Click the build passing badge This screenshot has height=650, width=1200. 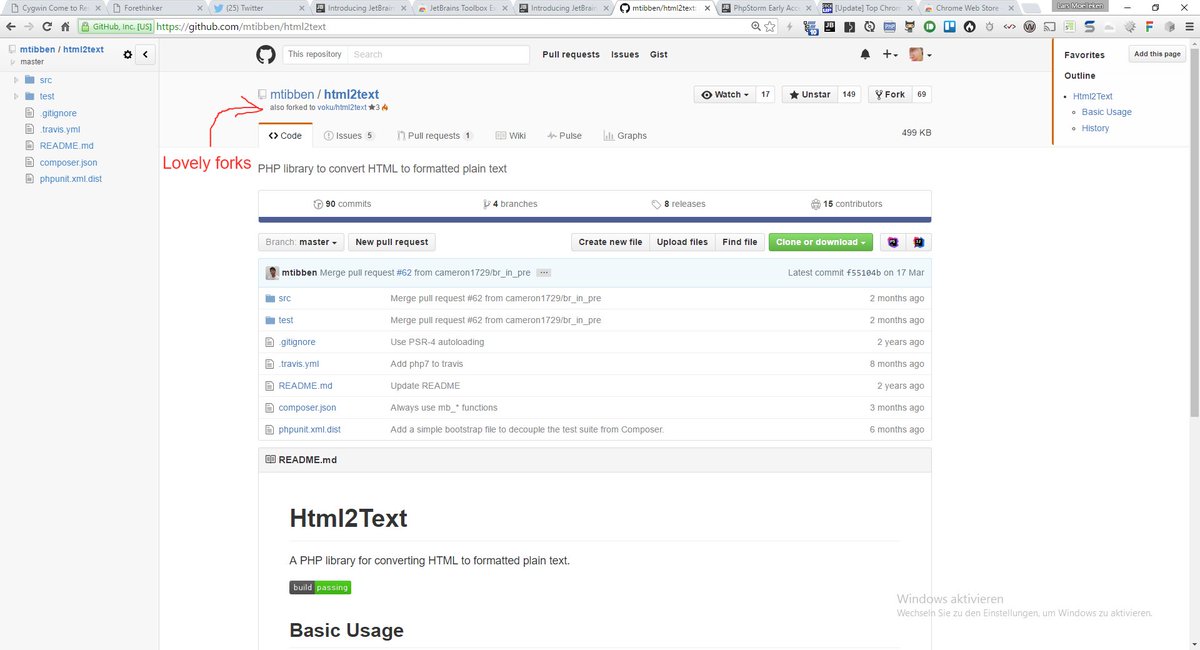320,587
